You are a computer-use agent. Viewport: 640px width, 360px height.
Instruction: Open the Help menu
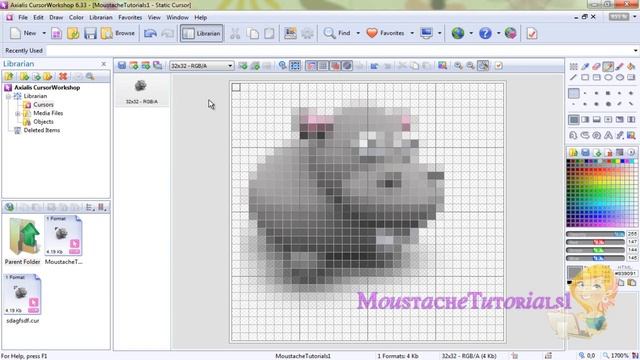click(200, 18)
